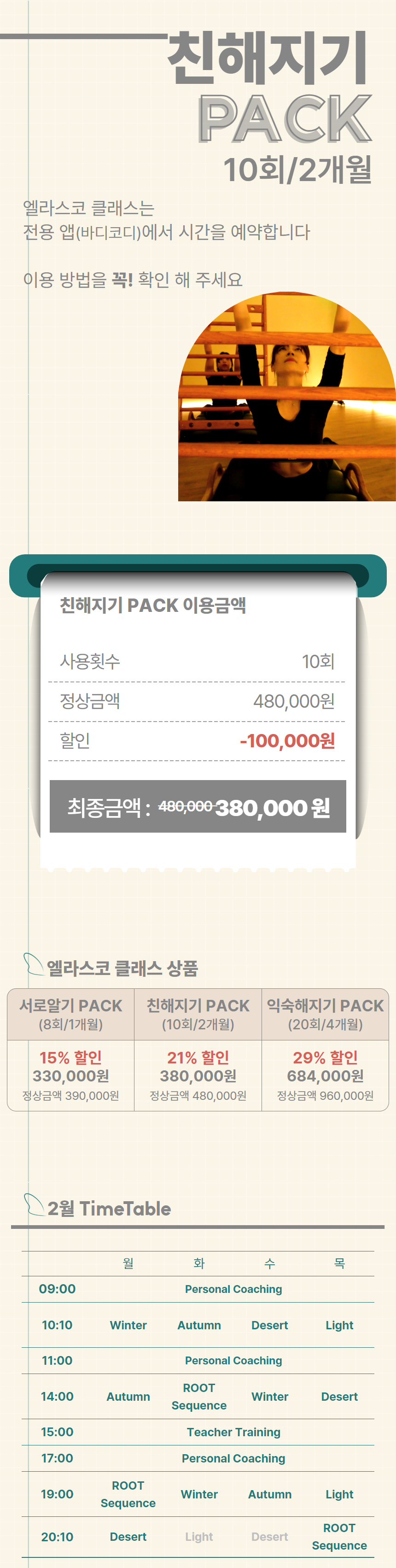Tap the 21% 할인 offer text

coord(198,1057)
